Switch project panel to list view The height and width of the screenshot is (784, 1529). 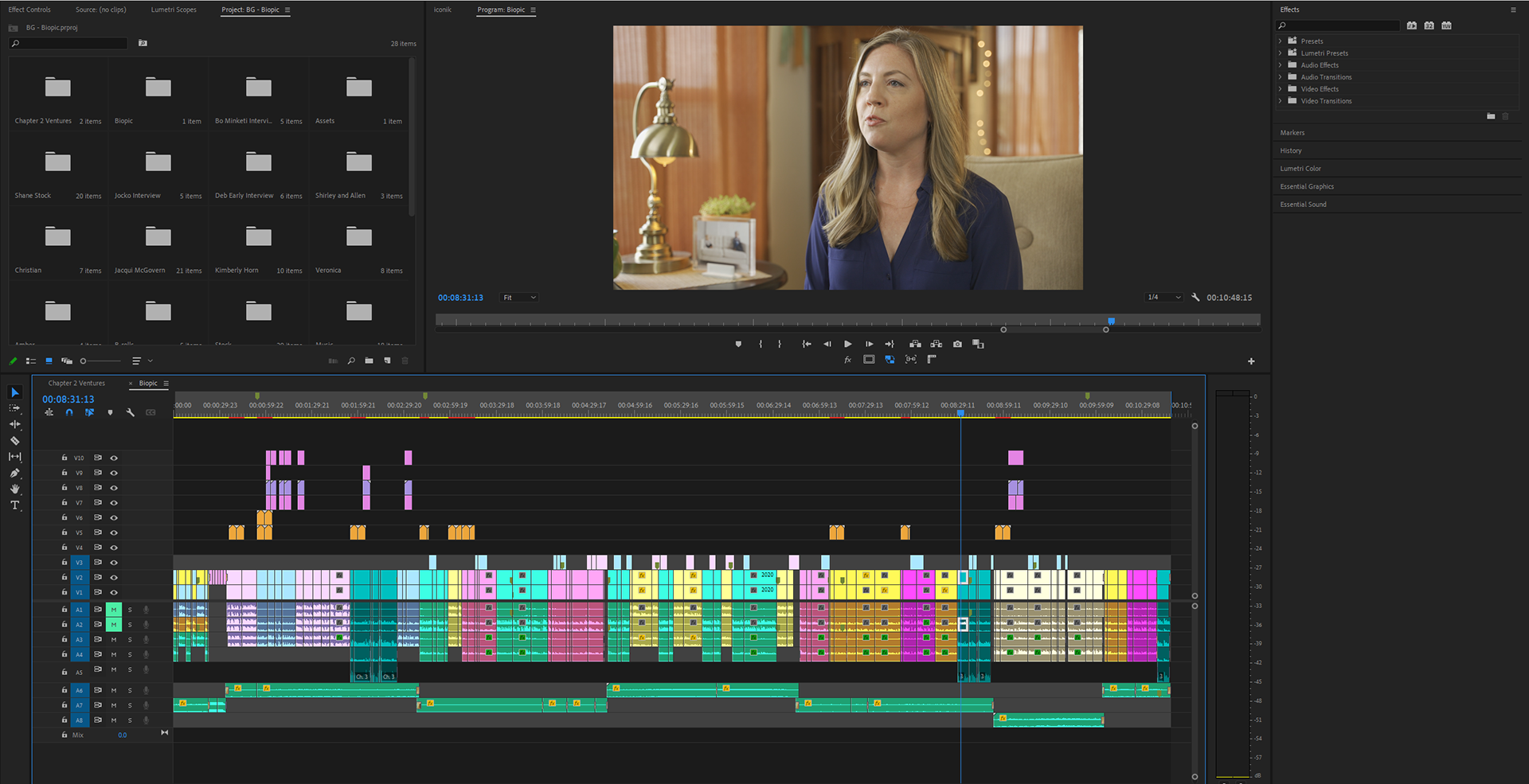pyautogui.click(x=31, y=361)
